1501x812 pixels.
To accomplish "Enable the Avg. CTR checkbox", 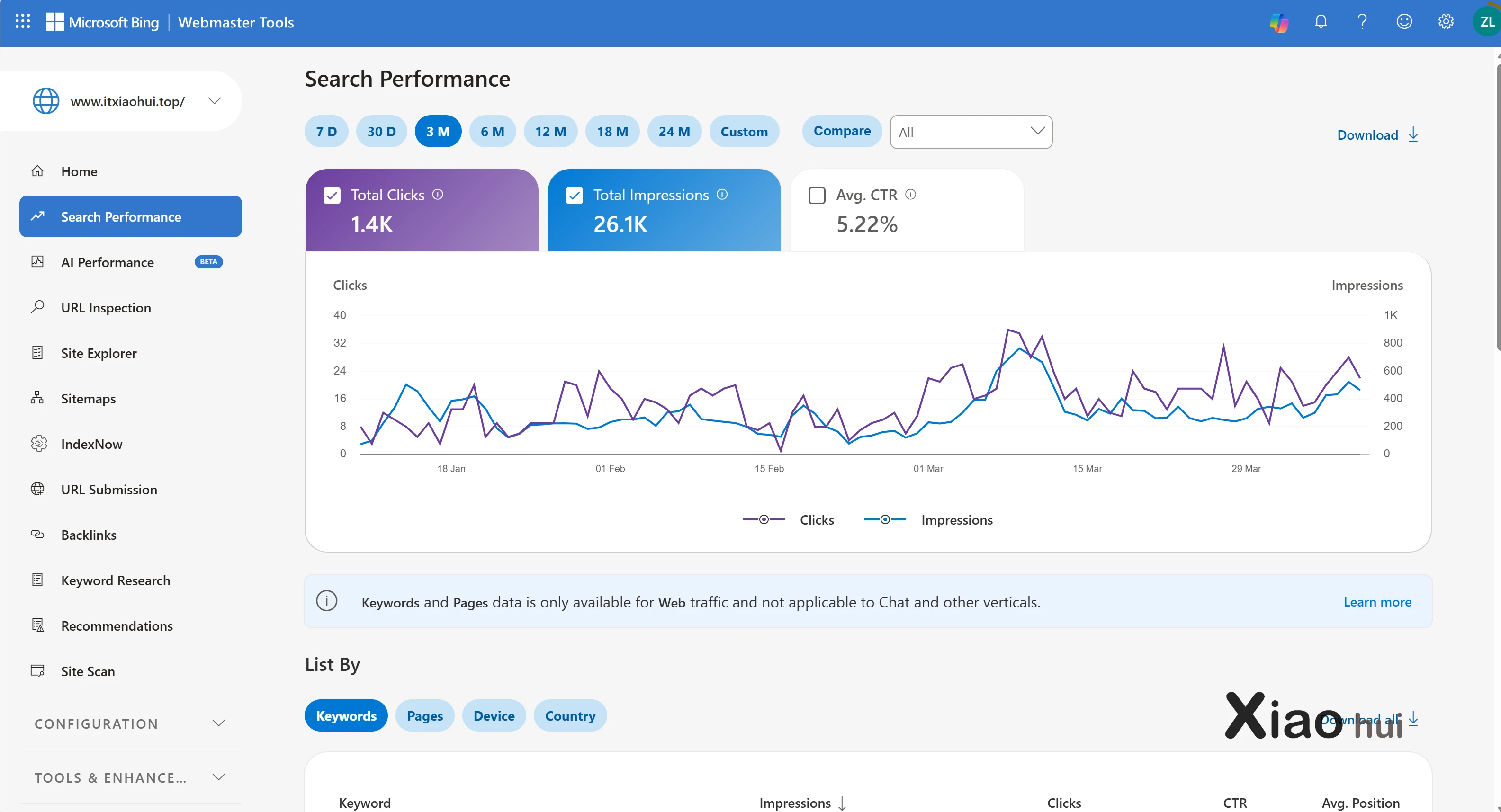I will (x=817, y=195).
